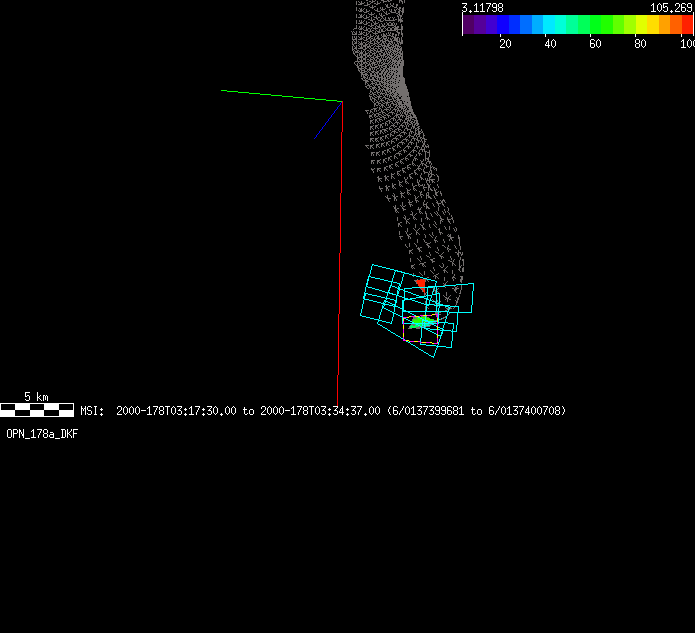Image resolution: width=695 pixels, height=633 pixels.
Task: Click the purple end of the color bar
Action: [469, 24]
